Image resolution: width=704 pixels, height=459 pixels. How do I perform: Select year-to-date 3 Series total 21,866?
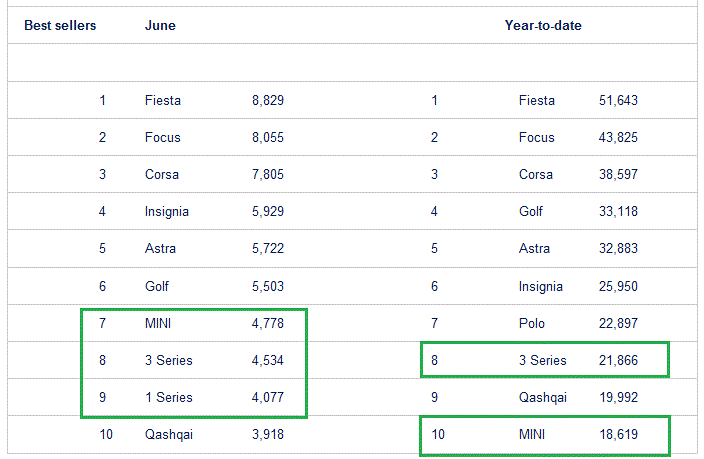tap(618, 361)
